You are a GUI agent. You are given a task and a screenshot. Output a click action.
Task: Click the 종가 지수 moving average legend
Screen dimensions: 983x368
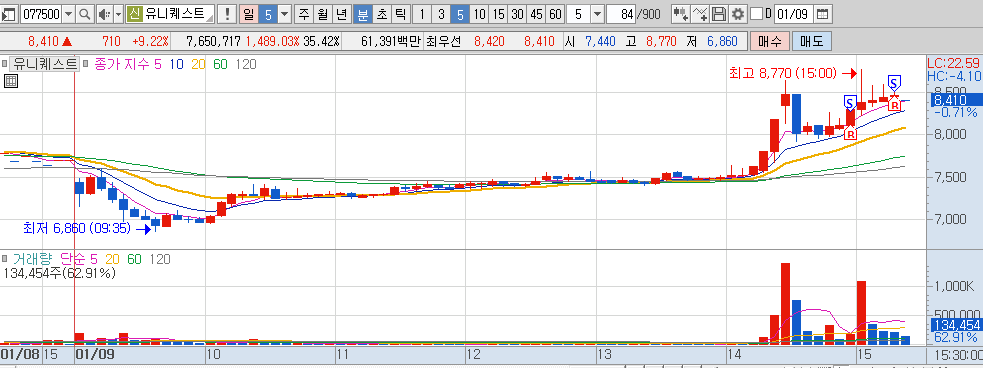[x=122, y=64]
